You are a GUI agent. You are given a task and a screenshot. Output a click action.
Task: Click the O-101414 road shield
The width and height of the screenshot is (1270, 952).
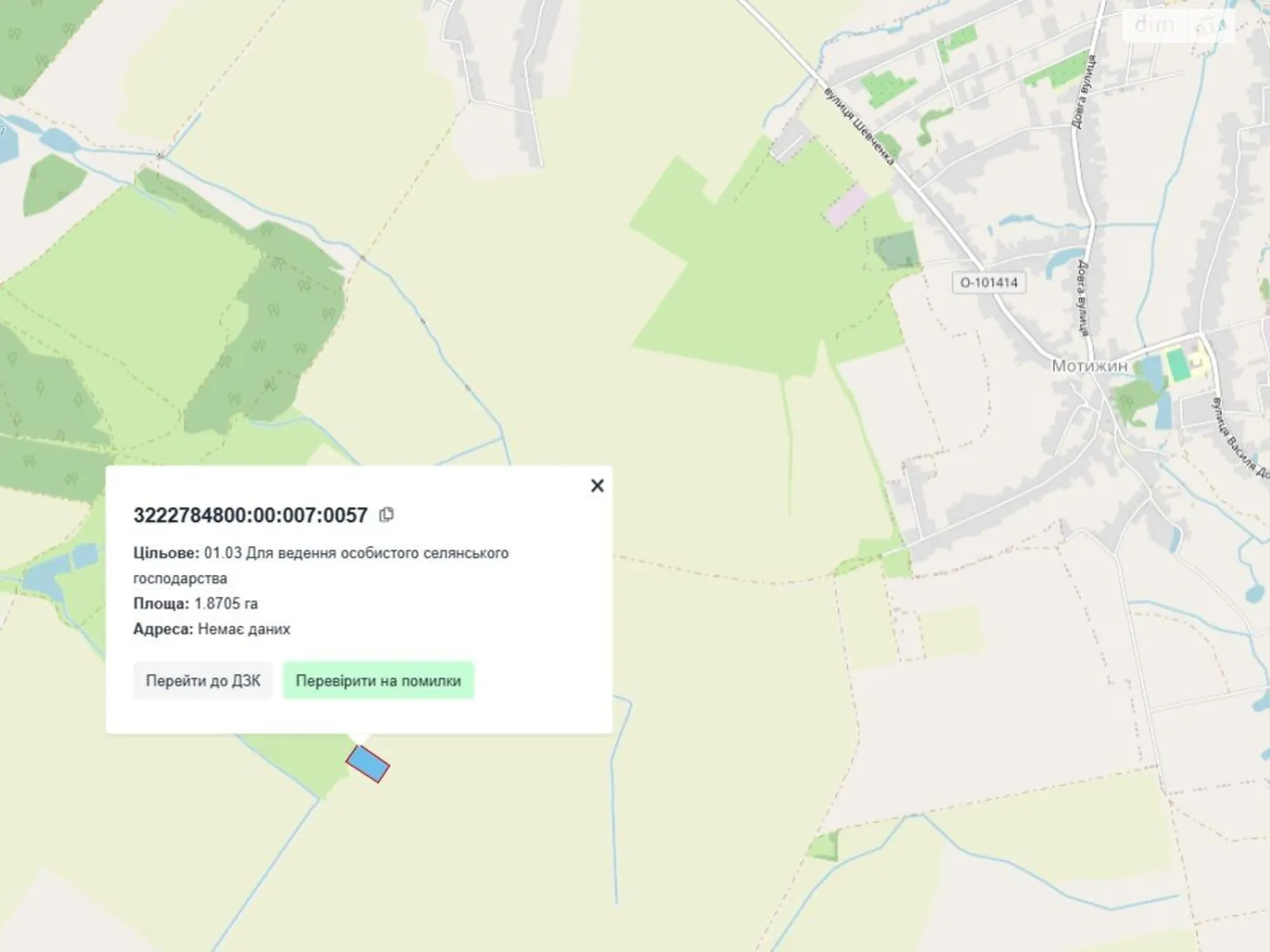pyautogui.click(x=988, y=282)
